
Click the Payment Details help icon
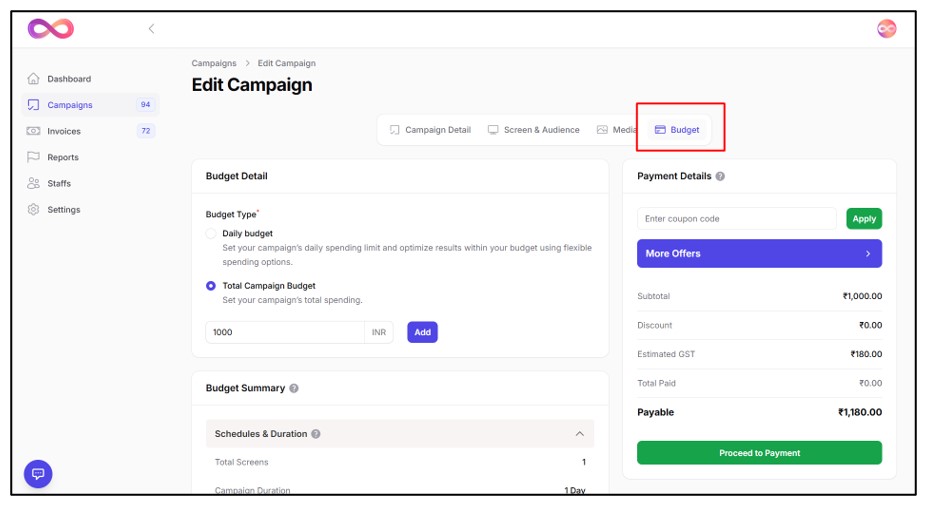(720, 176)
